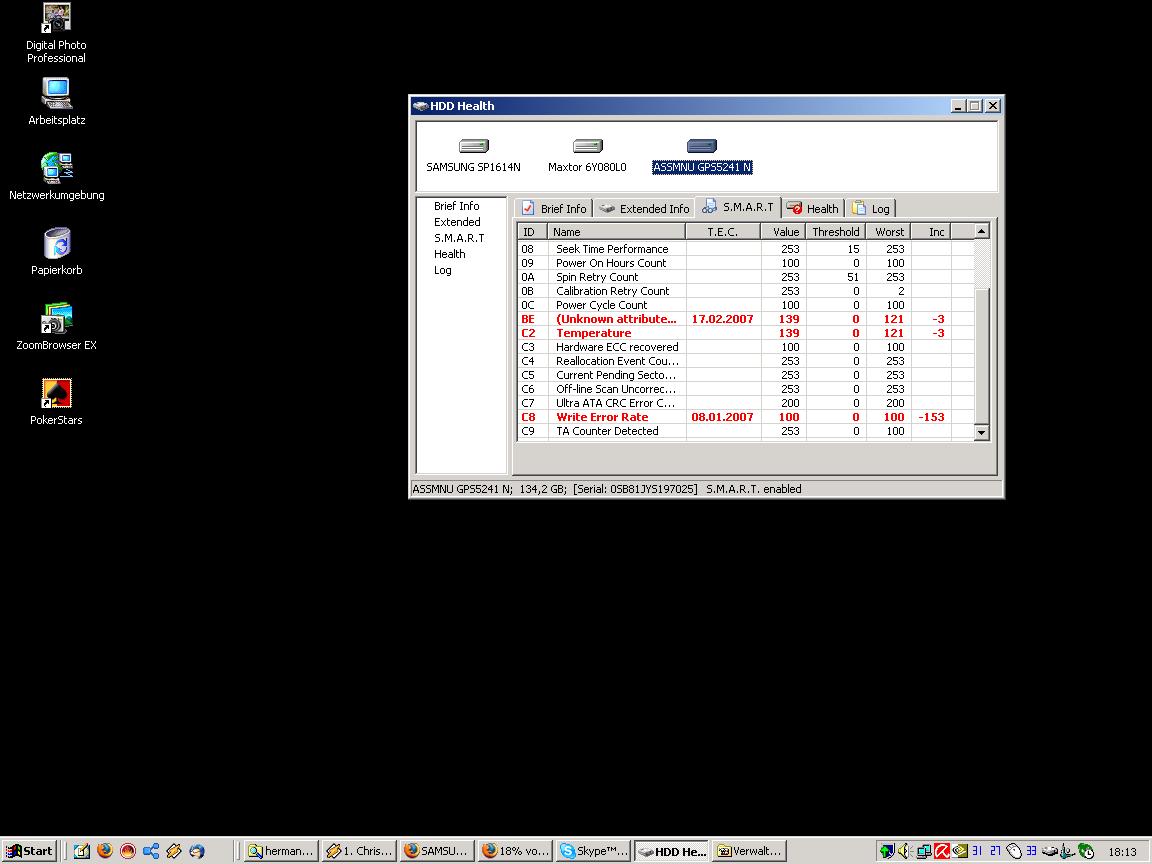Sort by the Worst column header

point(888,231)
